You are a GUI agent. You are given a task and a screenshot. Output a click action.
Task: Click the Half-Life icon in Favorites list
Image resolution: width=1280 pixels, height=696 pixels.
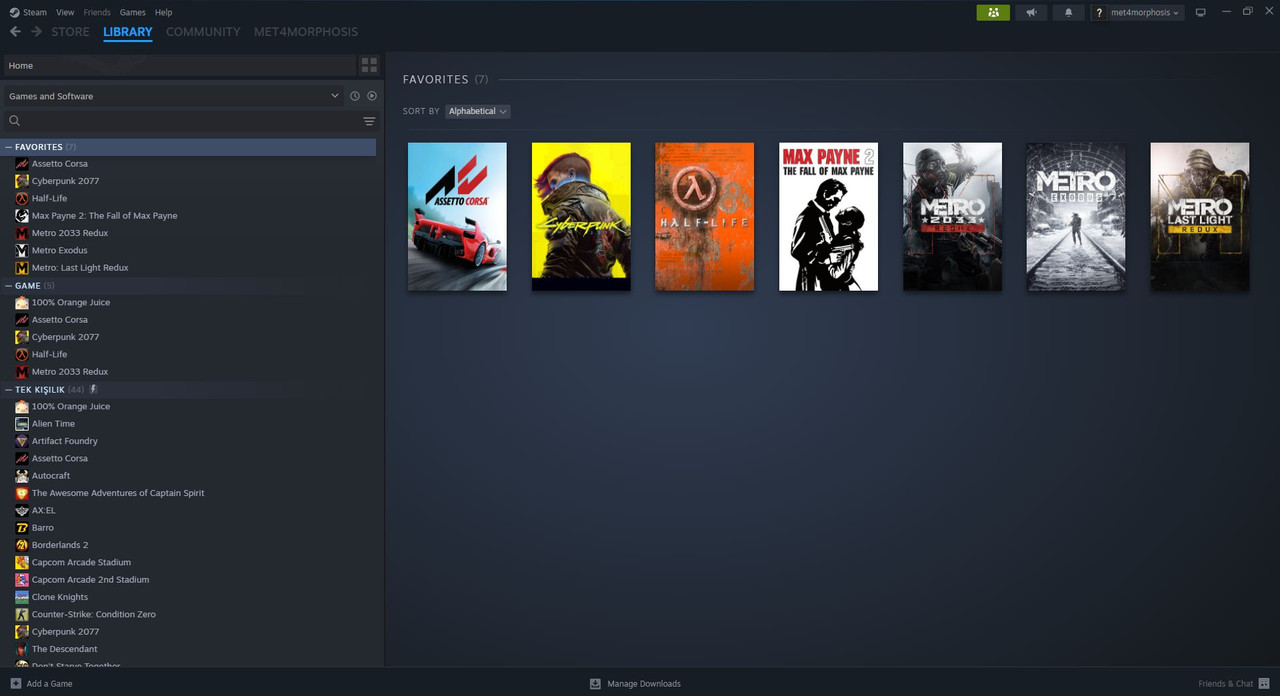point(22,198)
